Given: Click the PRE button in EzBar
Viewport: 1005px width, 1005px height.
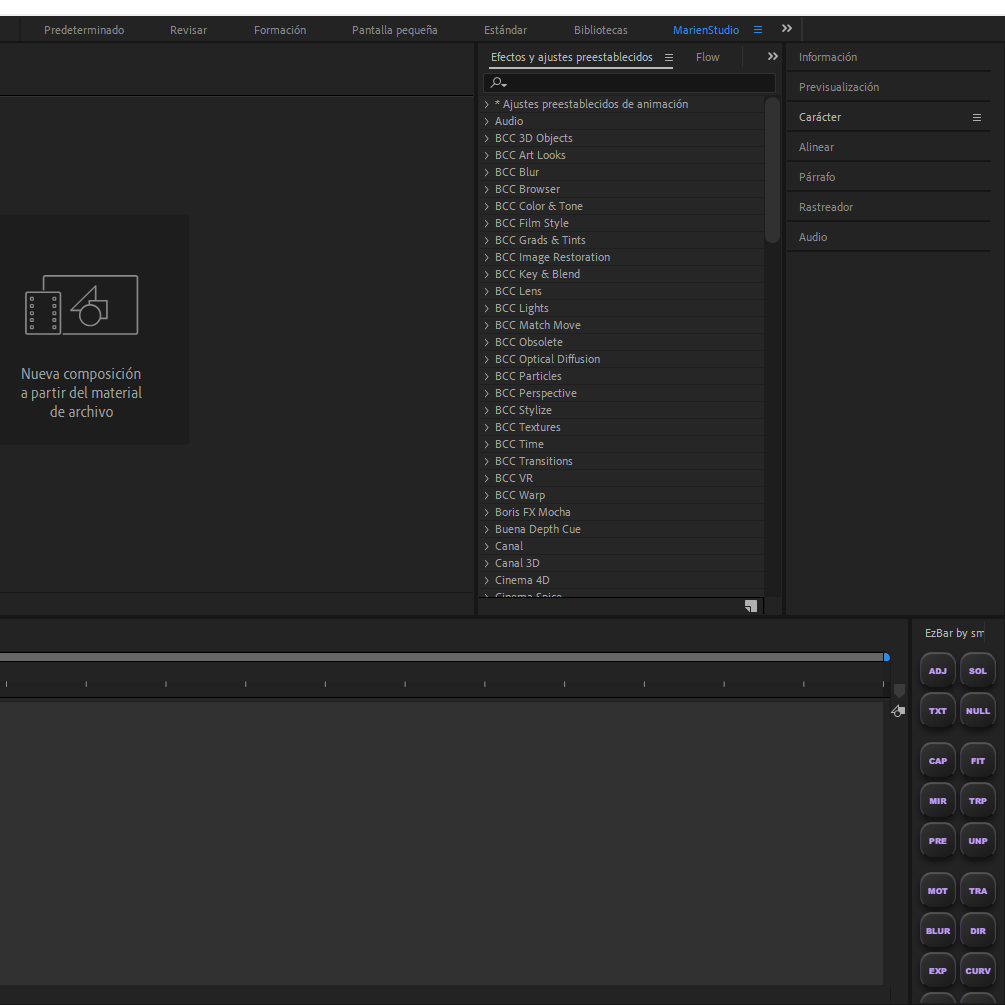Looking at the screenshot, I should click(x=937, y=840).
